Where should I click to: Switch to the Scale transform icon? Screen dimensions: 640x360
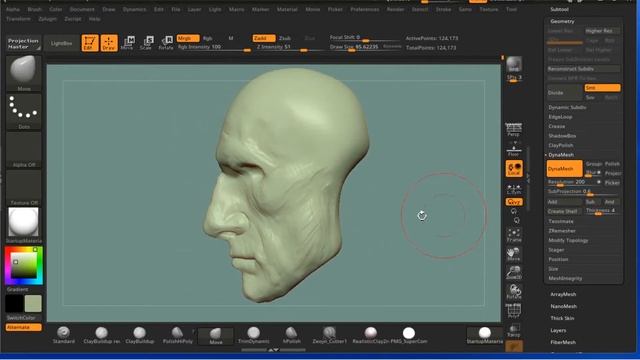pos(146,43)
